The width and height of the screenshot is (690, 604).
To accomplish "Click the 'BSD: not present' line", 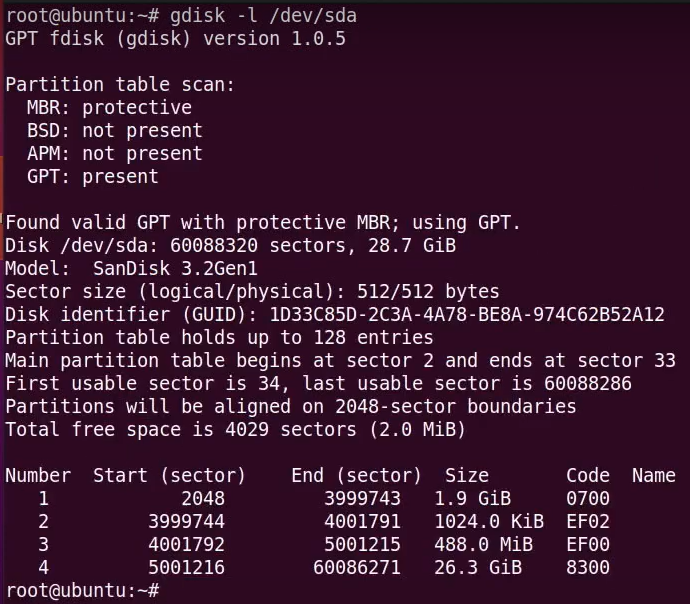I will pos(114,130).
